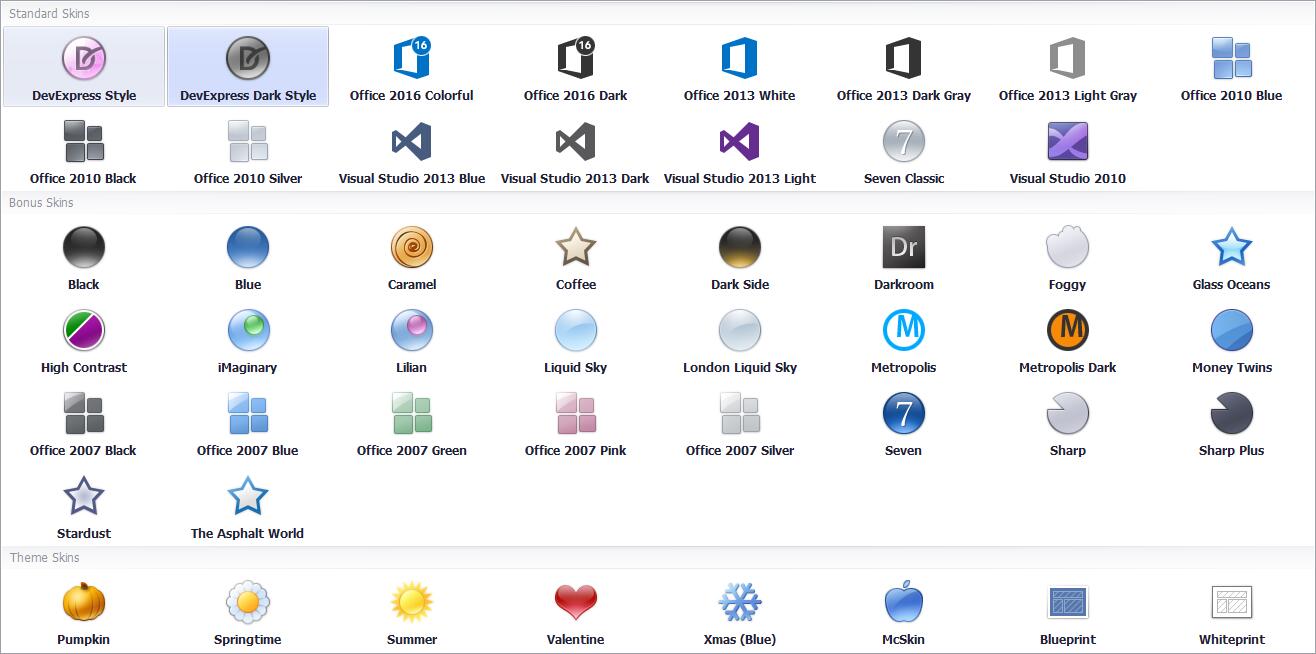
Task: Choose the Darkroom skin icon
Action: pyautogui.click(x=903, y=247)
